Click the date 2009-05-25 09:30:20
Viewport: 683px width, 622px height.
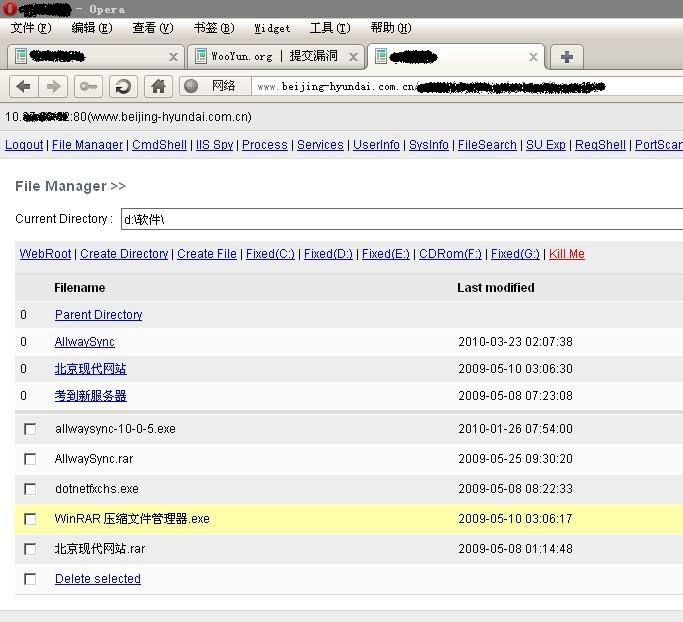pyautogui.click(x=515, y=459)
